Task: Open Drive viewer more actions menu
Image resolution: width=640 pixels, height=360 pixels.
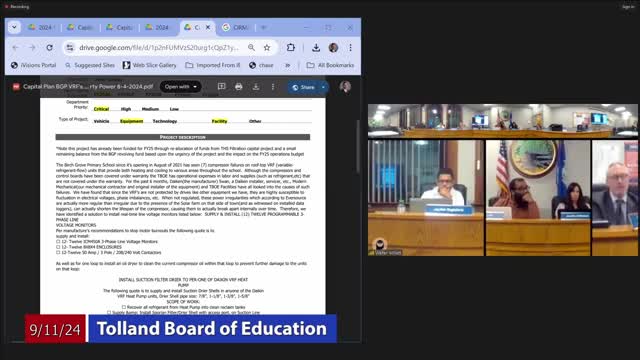Action: click(x=273, y=87)
